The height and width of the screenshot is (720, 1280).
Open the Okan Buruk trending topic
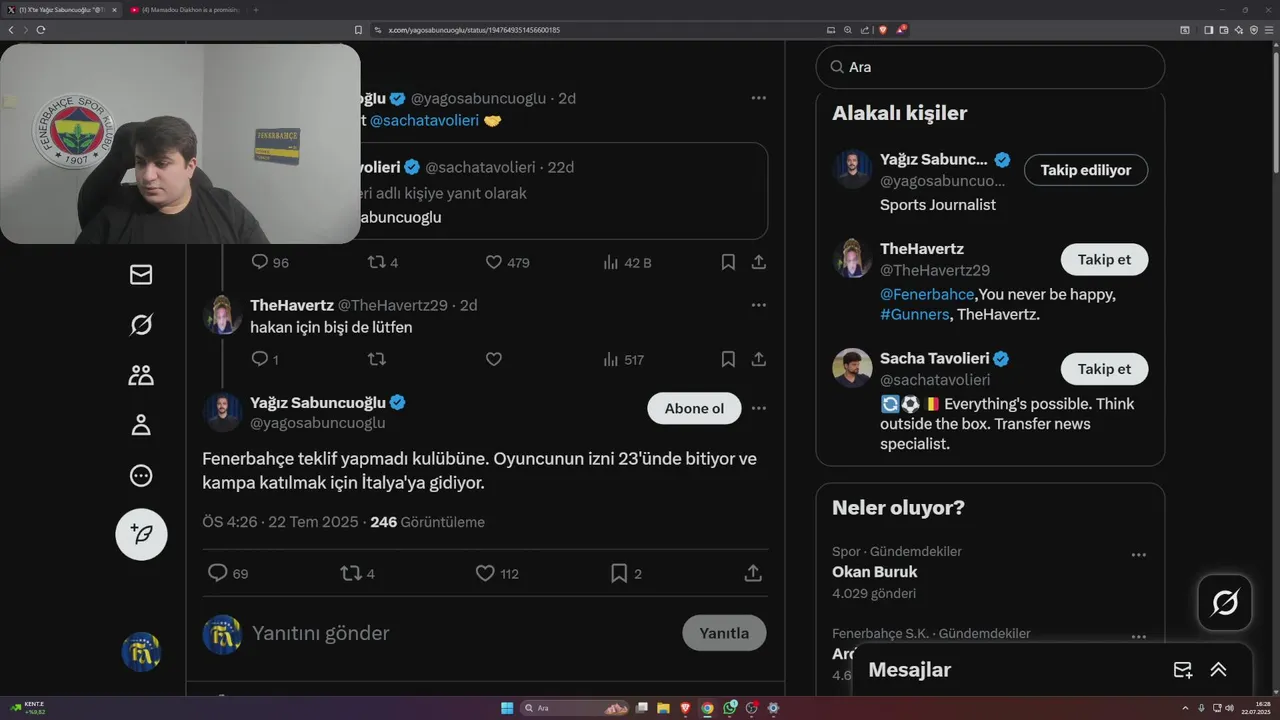(x=875, y=572)
